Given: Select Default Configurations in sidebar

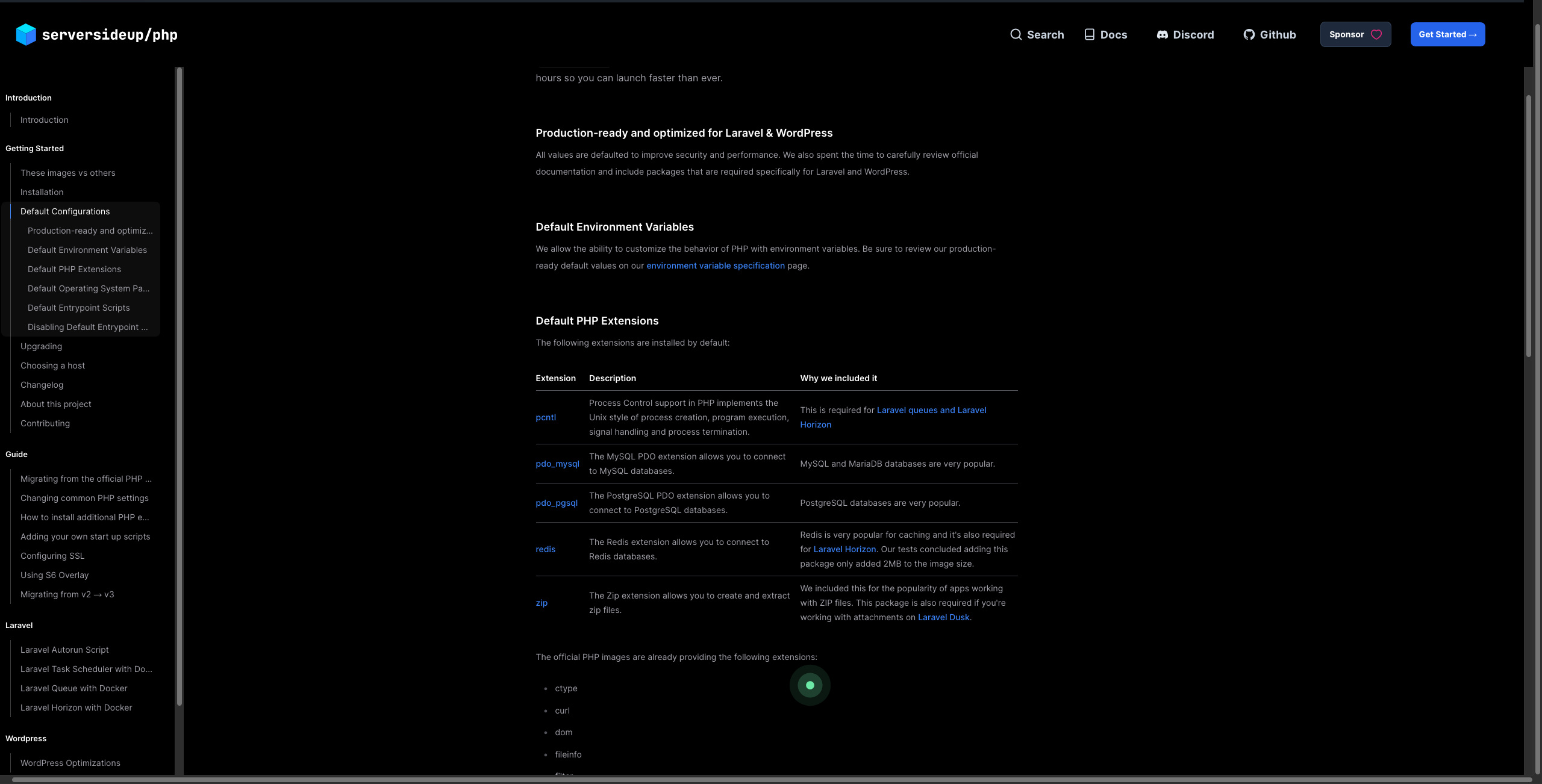Looking at the screenshot, I should (65, 211).
